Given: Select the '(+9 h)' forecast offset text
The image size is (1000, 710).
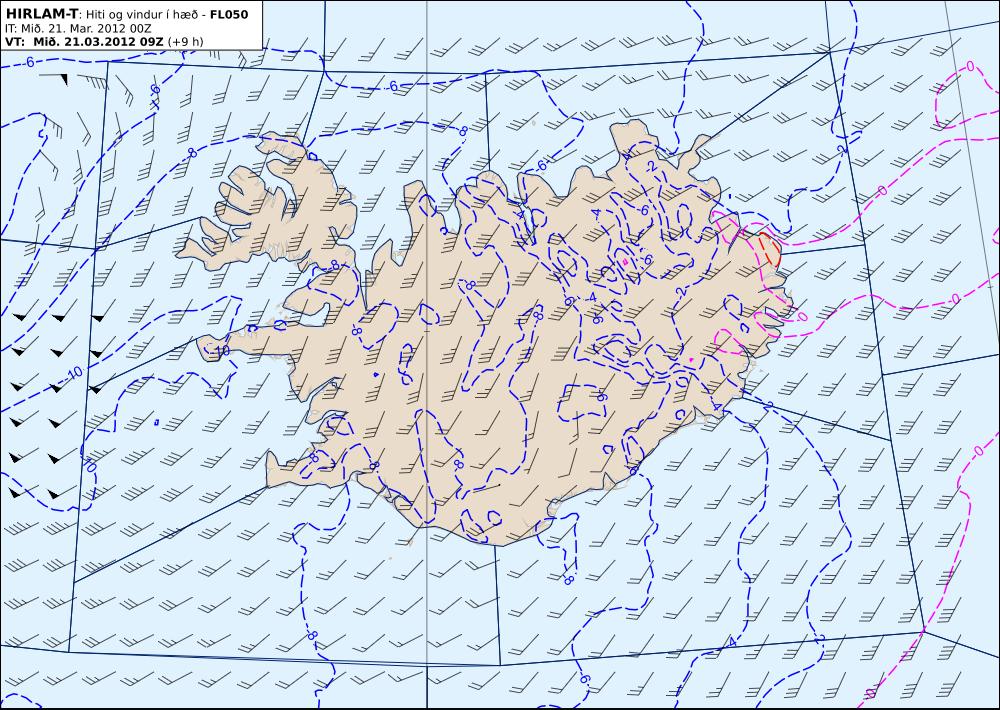Looking at the screenshot, I should tap(185, 42).
